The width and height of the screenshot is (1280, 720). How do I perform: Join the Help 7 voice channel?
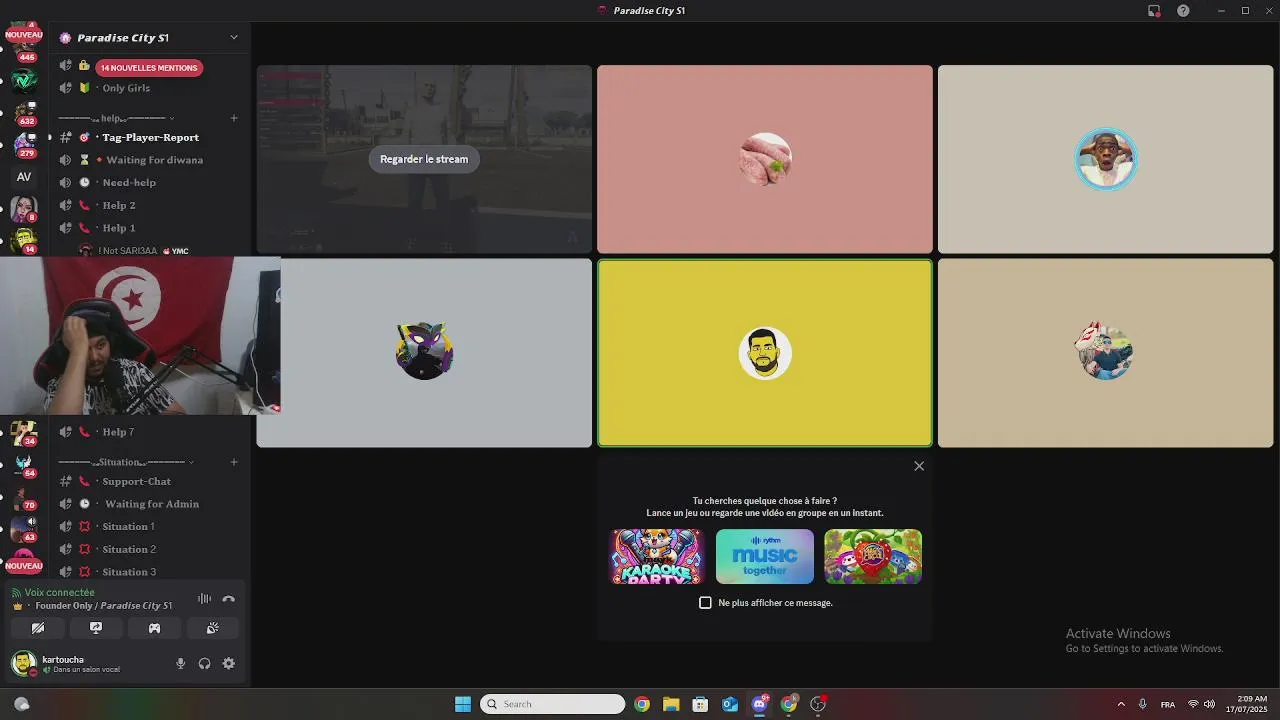pos(149,432)
